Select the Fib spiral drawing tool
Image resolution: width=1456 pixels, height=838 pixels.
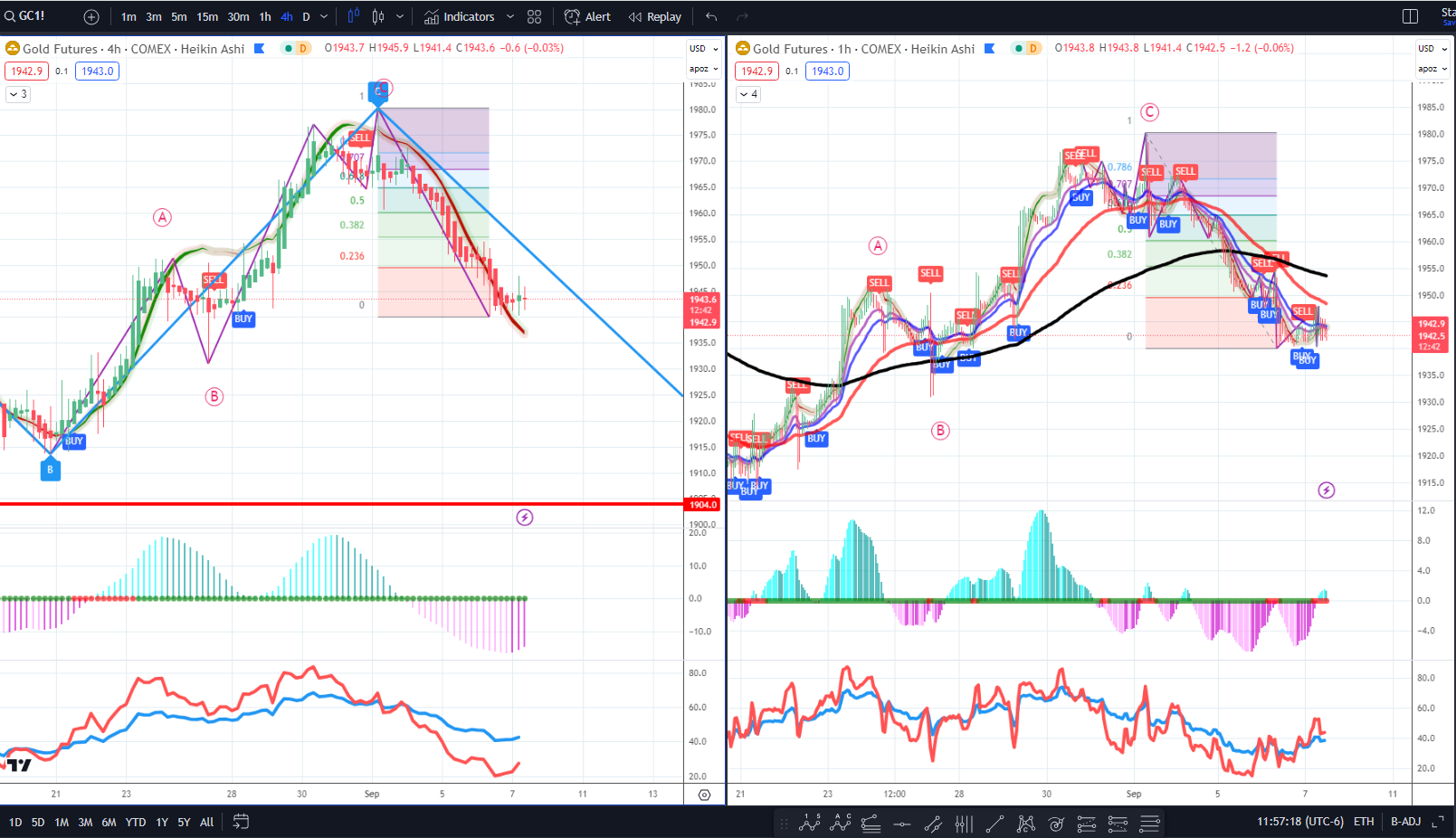[x=1056, y=824]
